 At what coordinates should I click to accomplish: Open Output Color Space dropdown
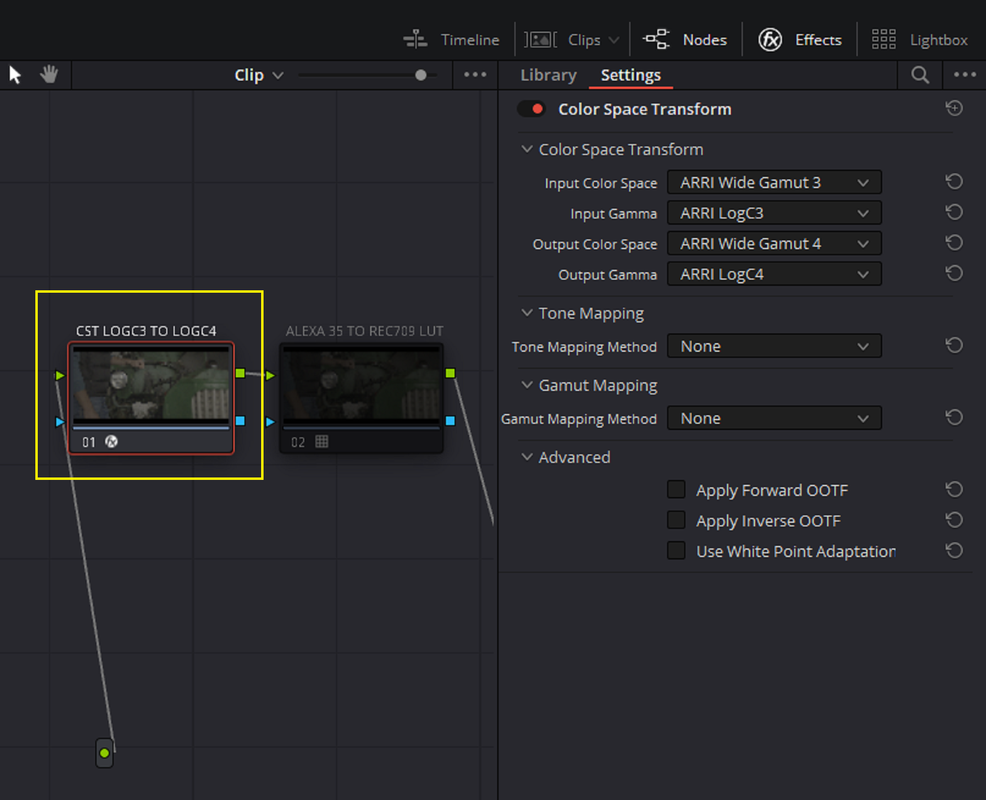(x=774, y=243)
